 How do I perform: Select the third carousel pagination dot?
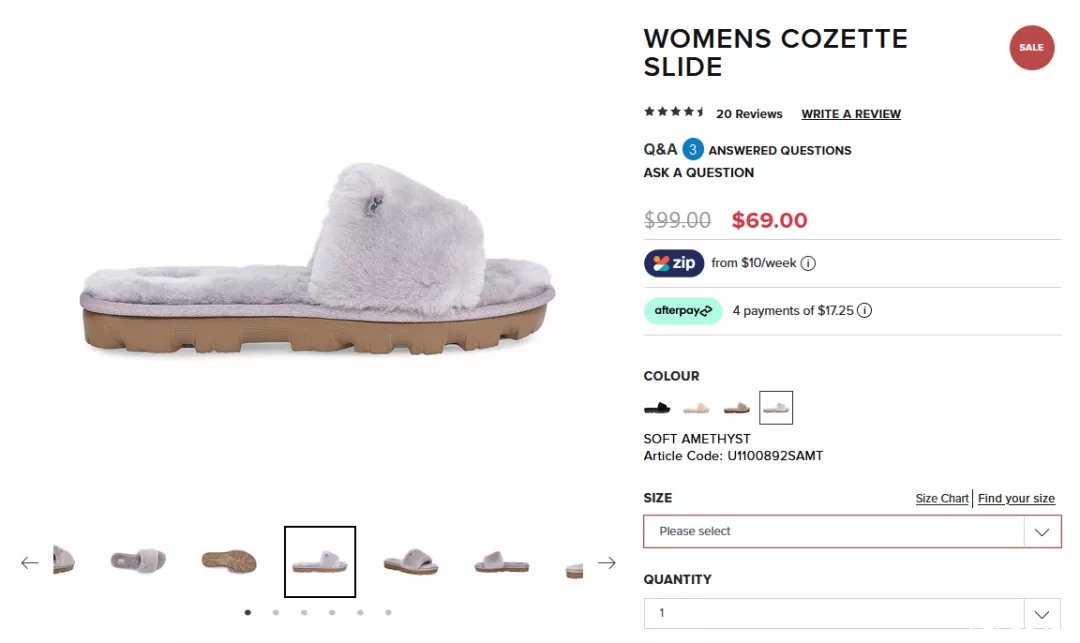click(x=304, y=612)
